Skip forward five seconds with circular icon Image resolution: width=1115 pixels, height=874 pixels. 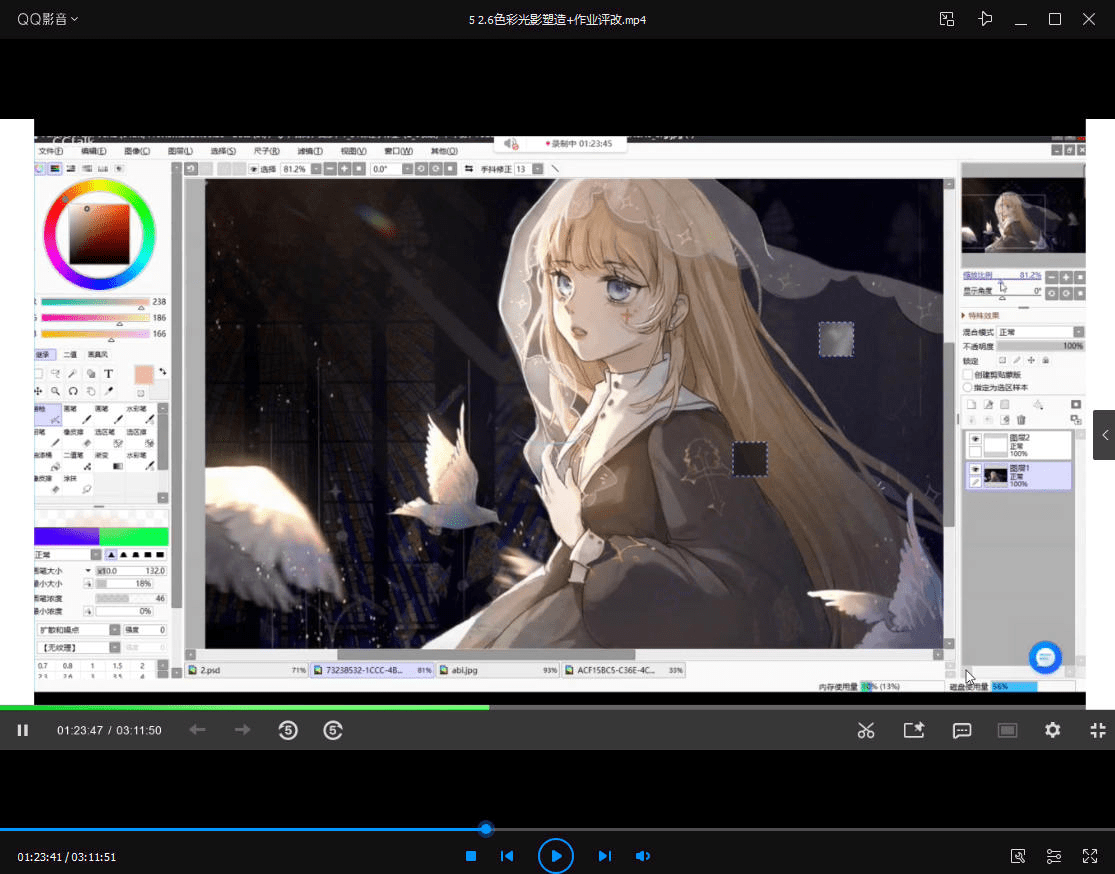pos(333,730)
